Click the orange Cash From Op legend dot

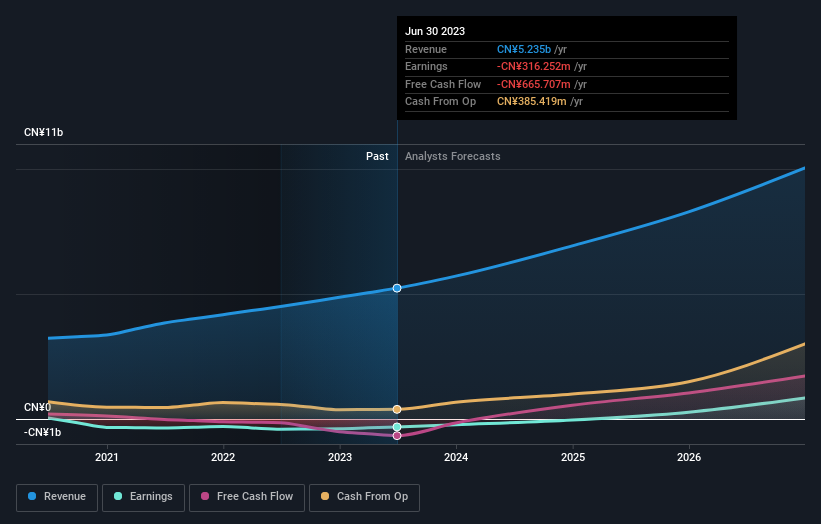[x=325, y=496]
